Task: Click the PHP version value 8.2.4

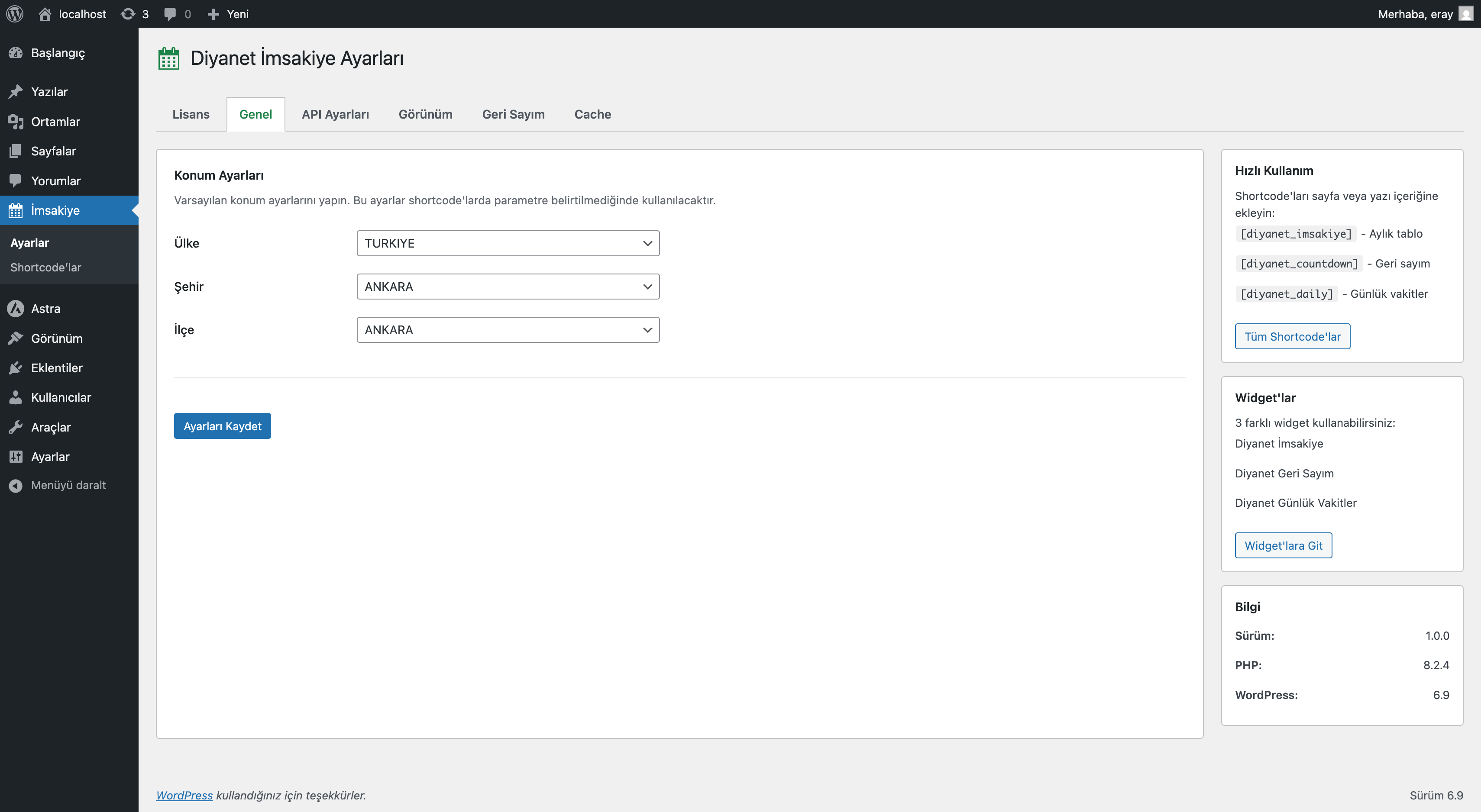Action: [1436, 665]
